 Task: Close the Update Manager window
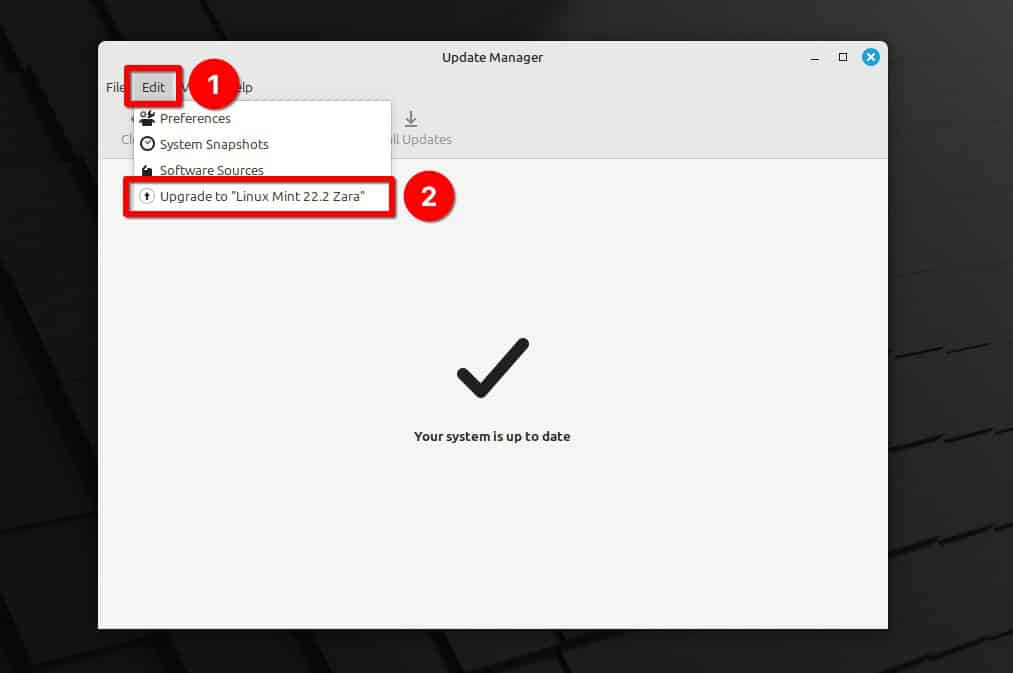[871, 57]
